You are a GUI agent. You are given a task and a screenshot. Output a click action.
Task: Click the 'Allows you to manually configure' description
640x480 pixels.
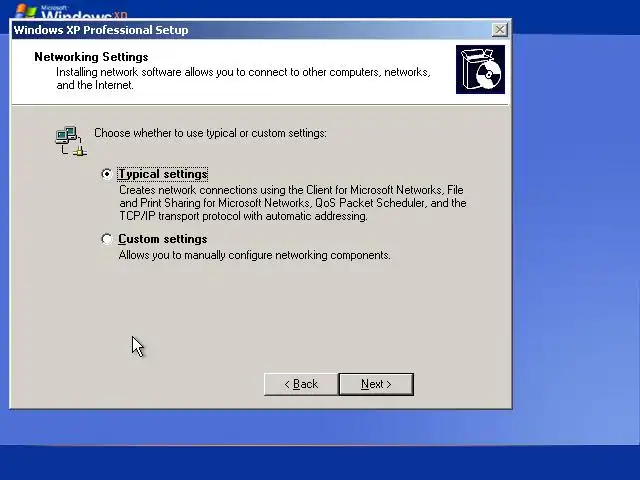click(254, 255)
